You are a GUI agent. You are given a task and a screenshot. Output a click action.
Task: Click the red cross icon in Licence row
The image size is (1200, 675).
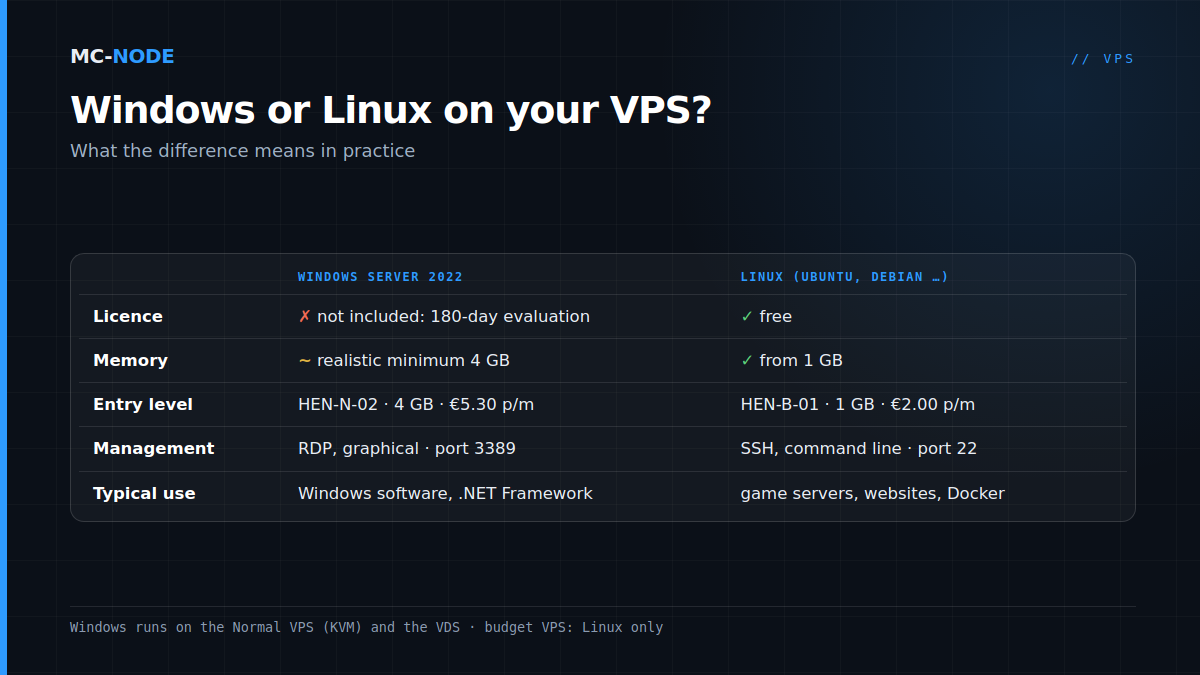pyautogui.click(x=305, y=316)
